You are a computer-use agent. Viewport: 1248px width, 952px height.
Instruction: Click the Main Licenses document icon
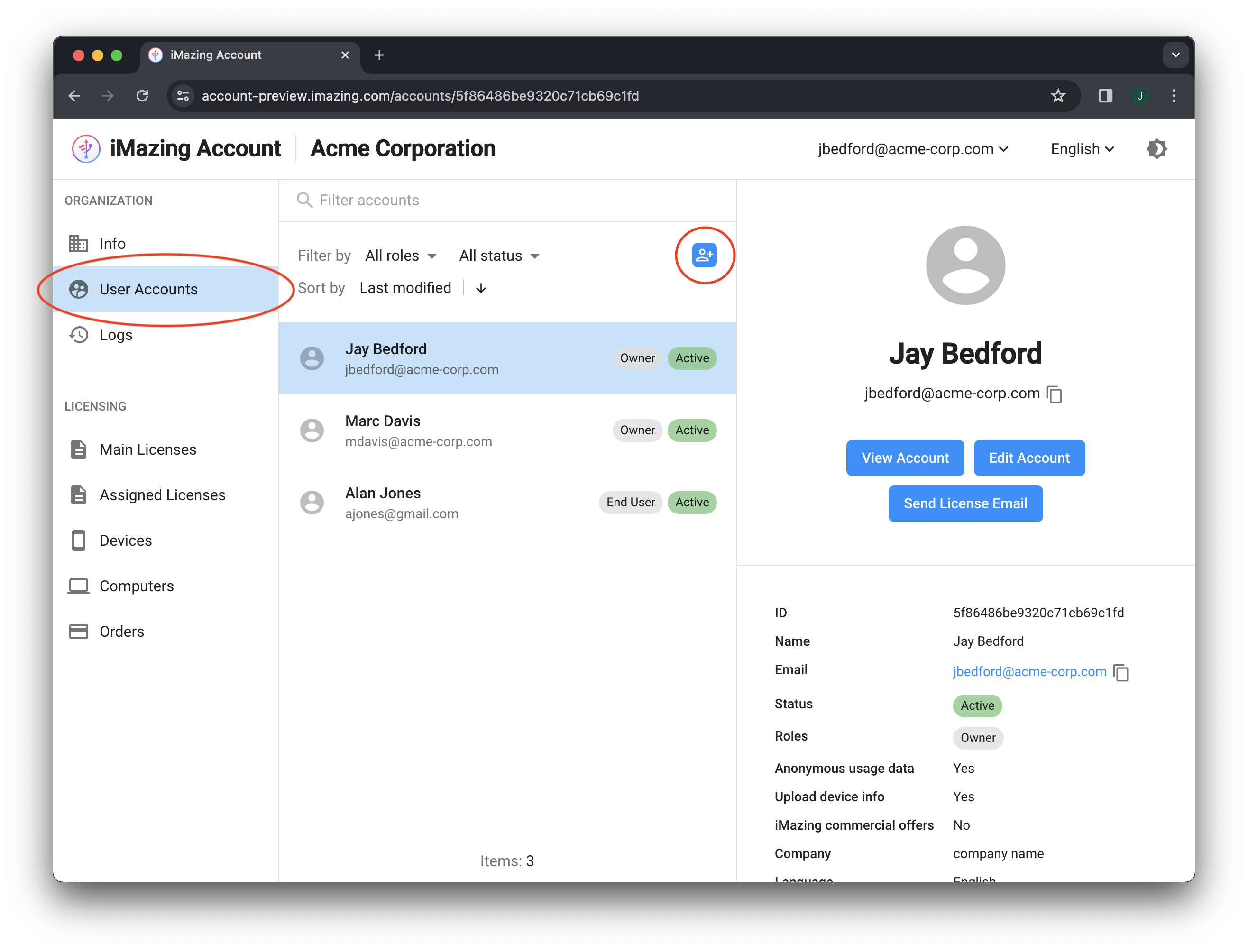pyautogui.click(x=79, y=449)
